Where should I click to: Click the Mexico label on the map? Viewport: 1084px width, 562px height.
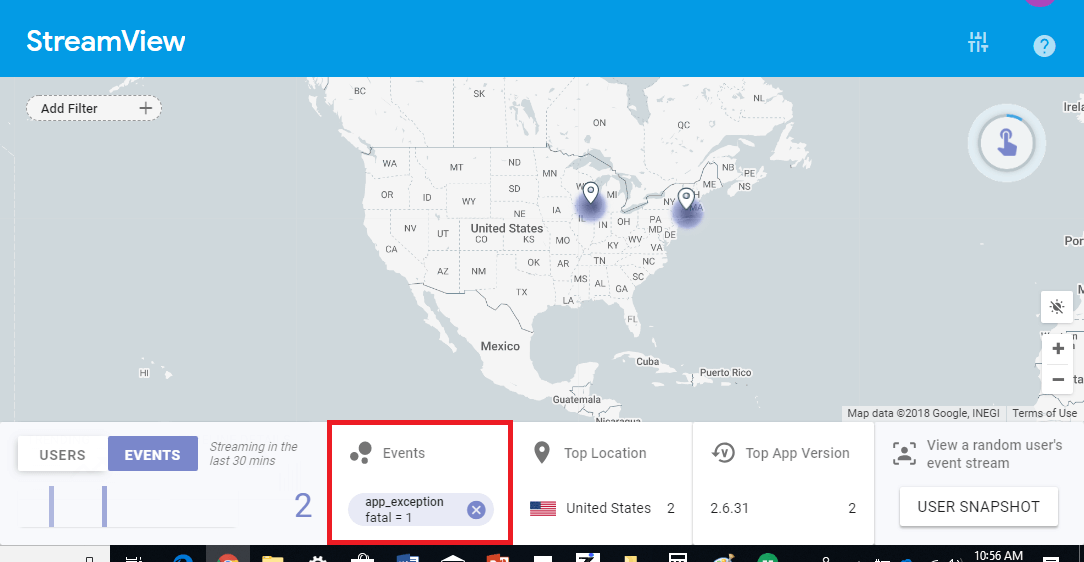click(500, 346)
